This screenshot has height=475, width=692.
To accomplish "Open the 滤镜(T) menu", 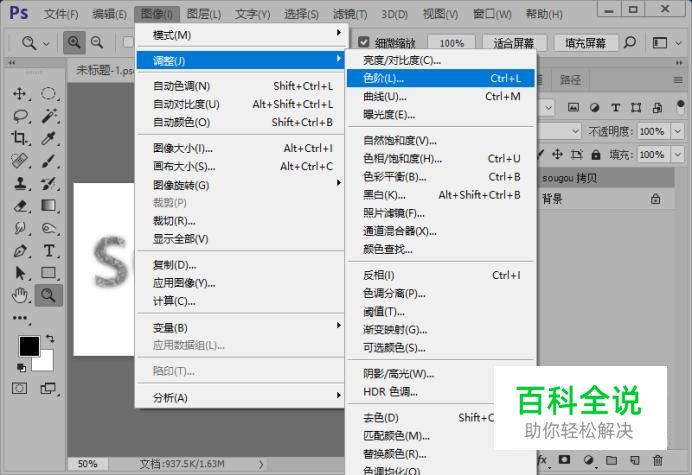I will (x=350, y=14).
